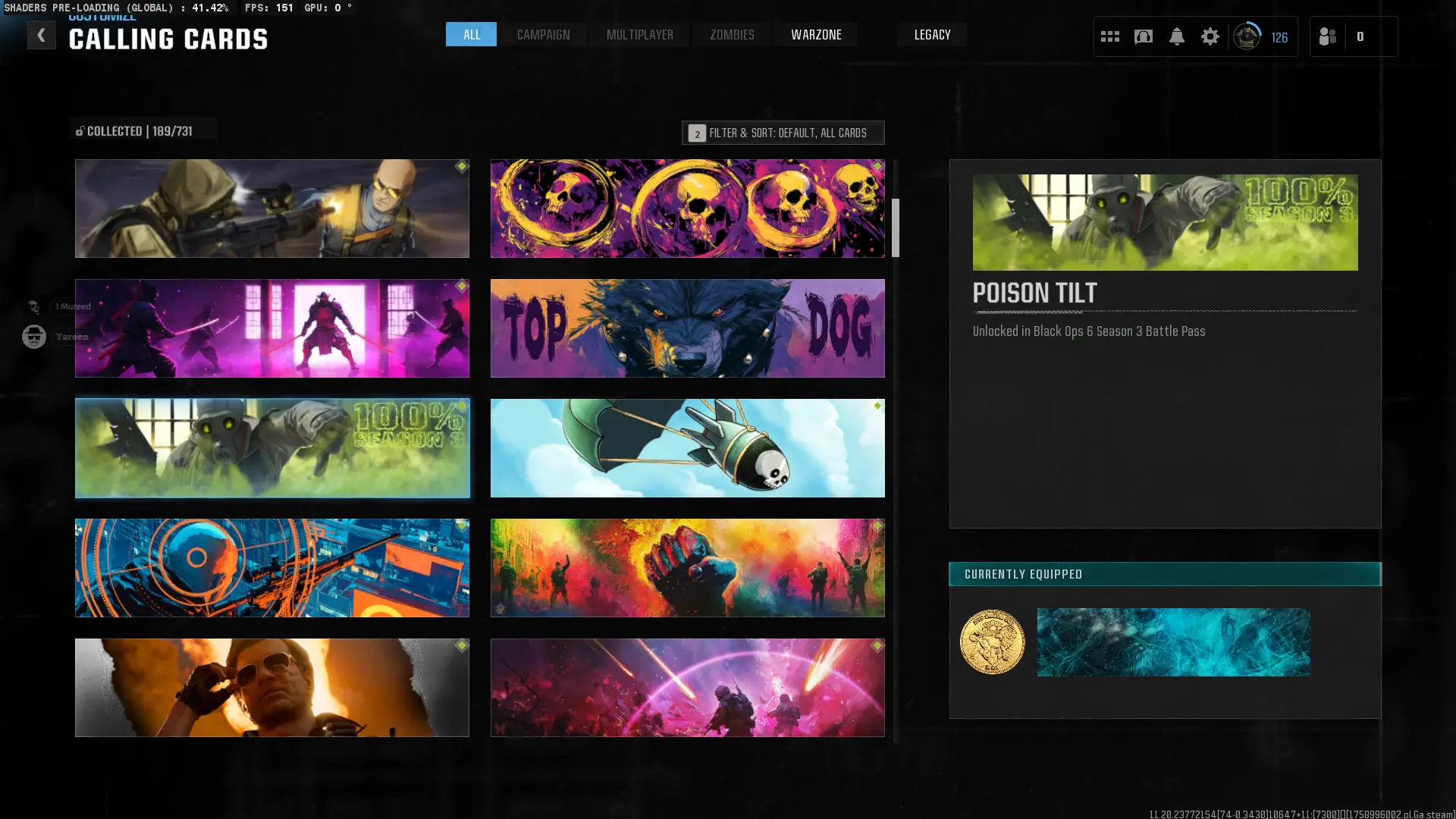
Task: Click the lock icon beside Collected count
Action: tap(80, 131)
